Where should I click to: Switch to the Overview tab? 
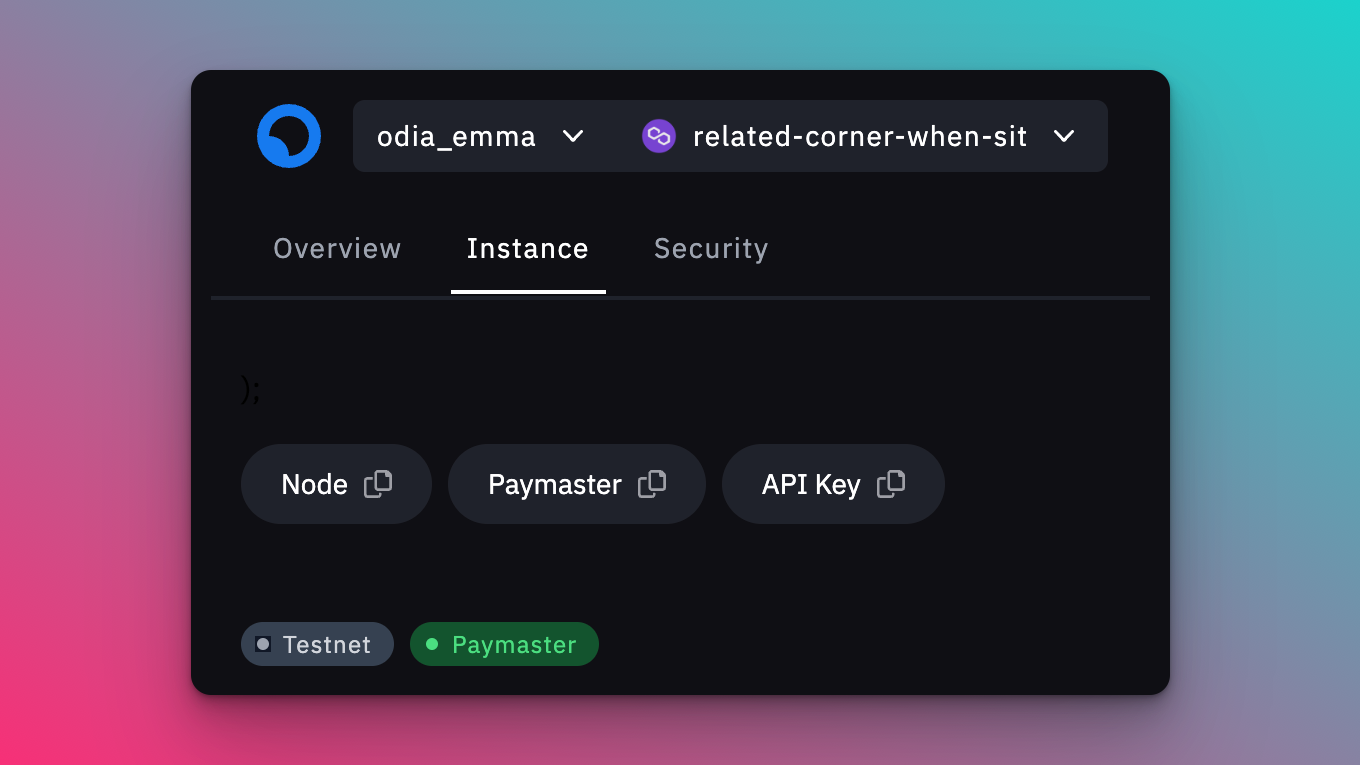click(337, 248)
